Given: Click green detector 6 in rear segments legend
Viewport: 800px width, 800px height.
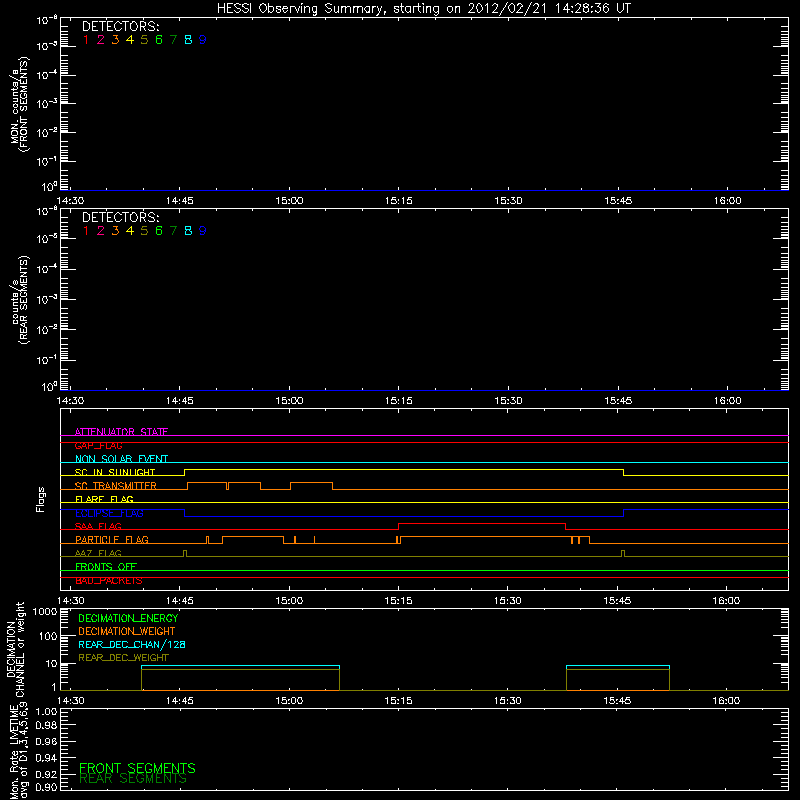Looking at the screenshot, I should [x=159, y=231].
